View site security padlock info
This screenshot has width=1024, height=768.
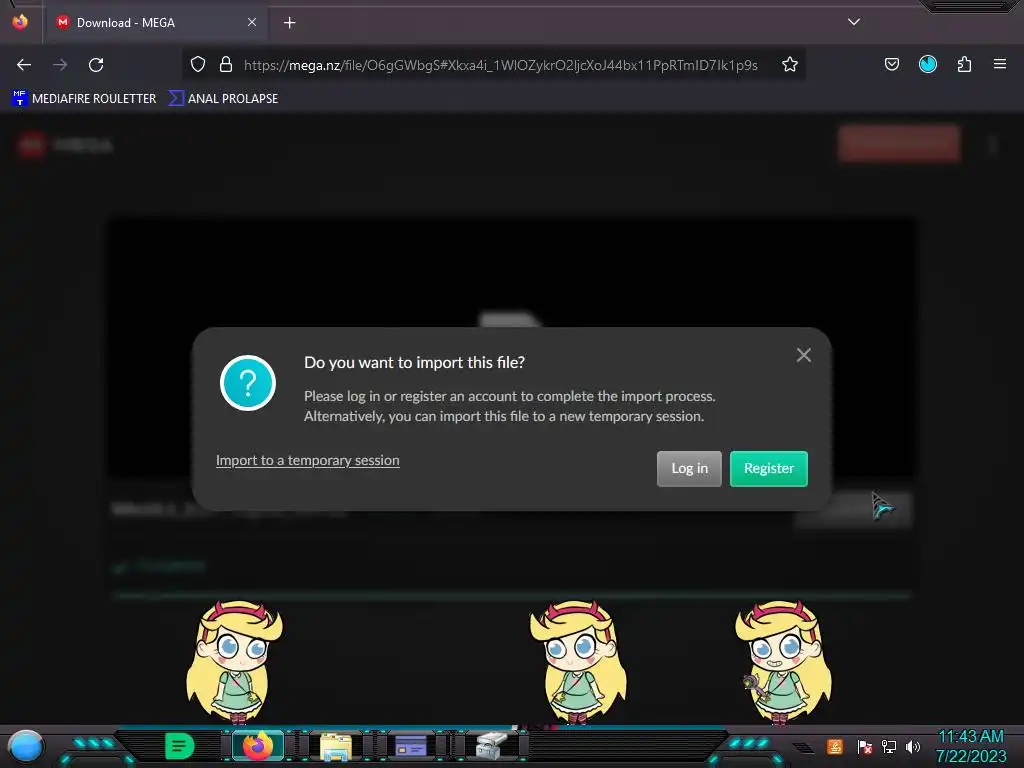pos(226,65)
